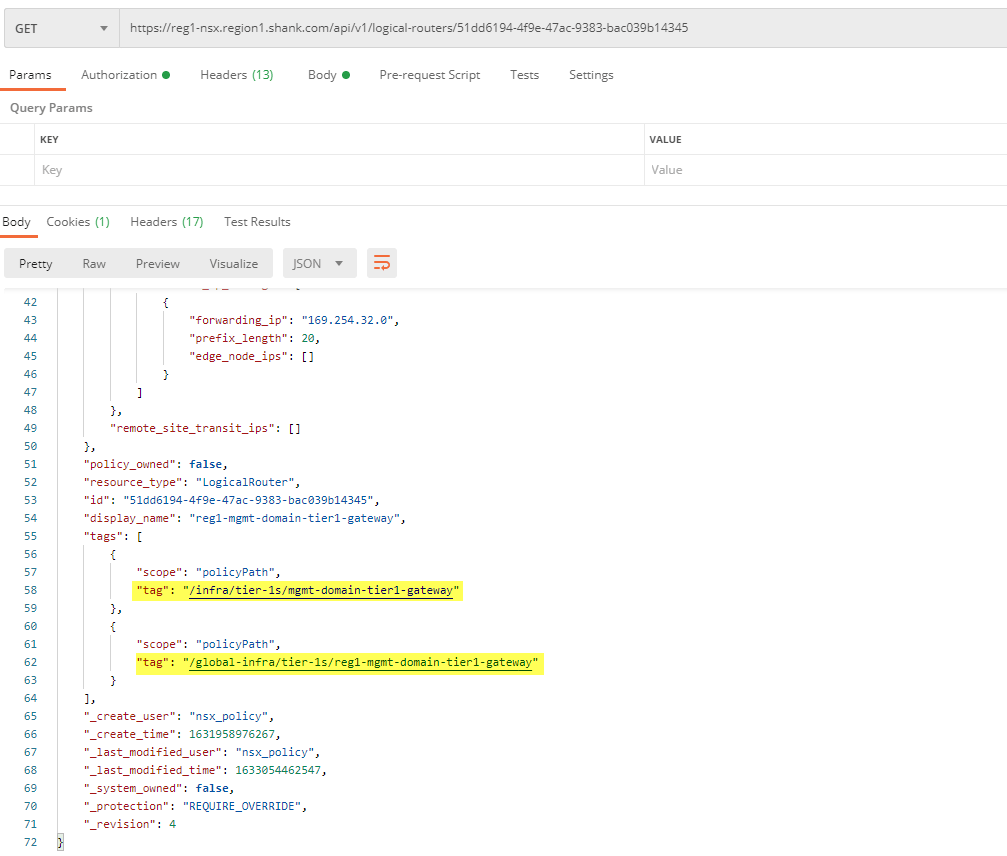Open the request Settings tab
1007x856 pixels.
(x=591, y=75)
